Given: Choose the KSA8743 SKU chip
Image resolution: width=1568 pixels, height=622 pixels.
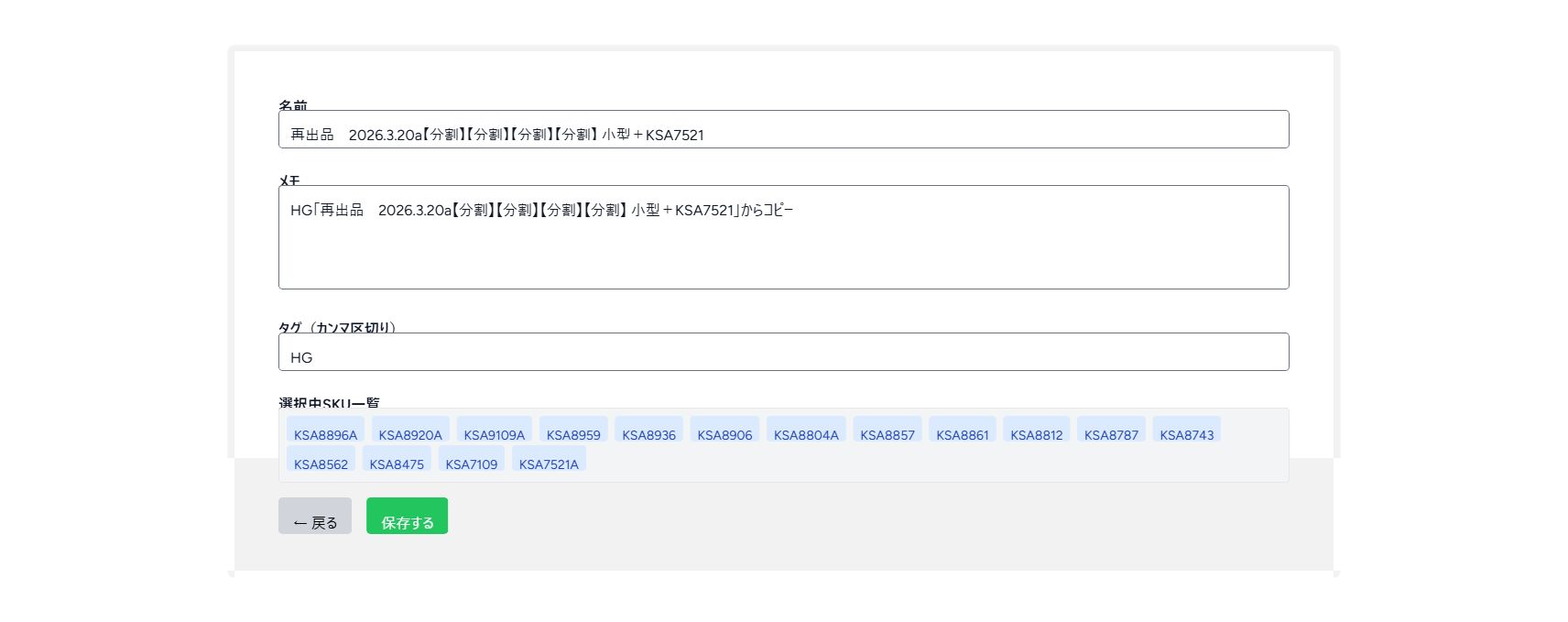Looking at the screenshot, I should click(1187, 431).
